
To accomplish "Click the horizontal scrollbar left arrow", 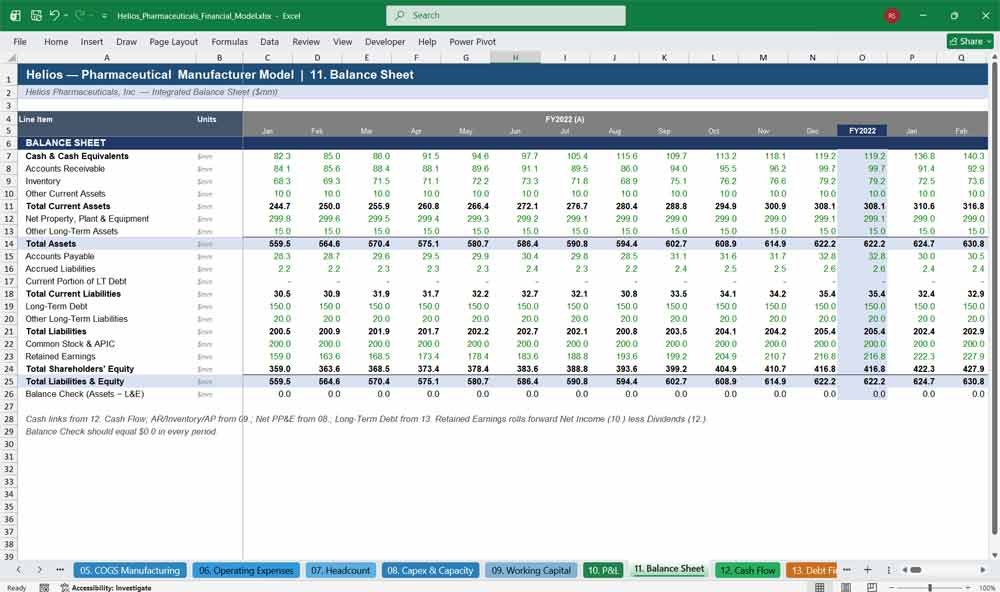I will click(x=904, y=570).
